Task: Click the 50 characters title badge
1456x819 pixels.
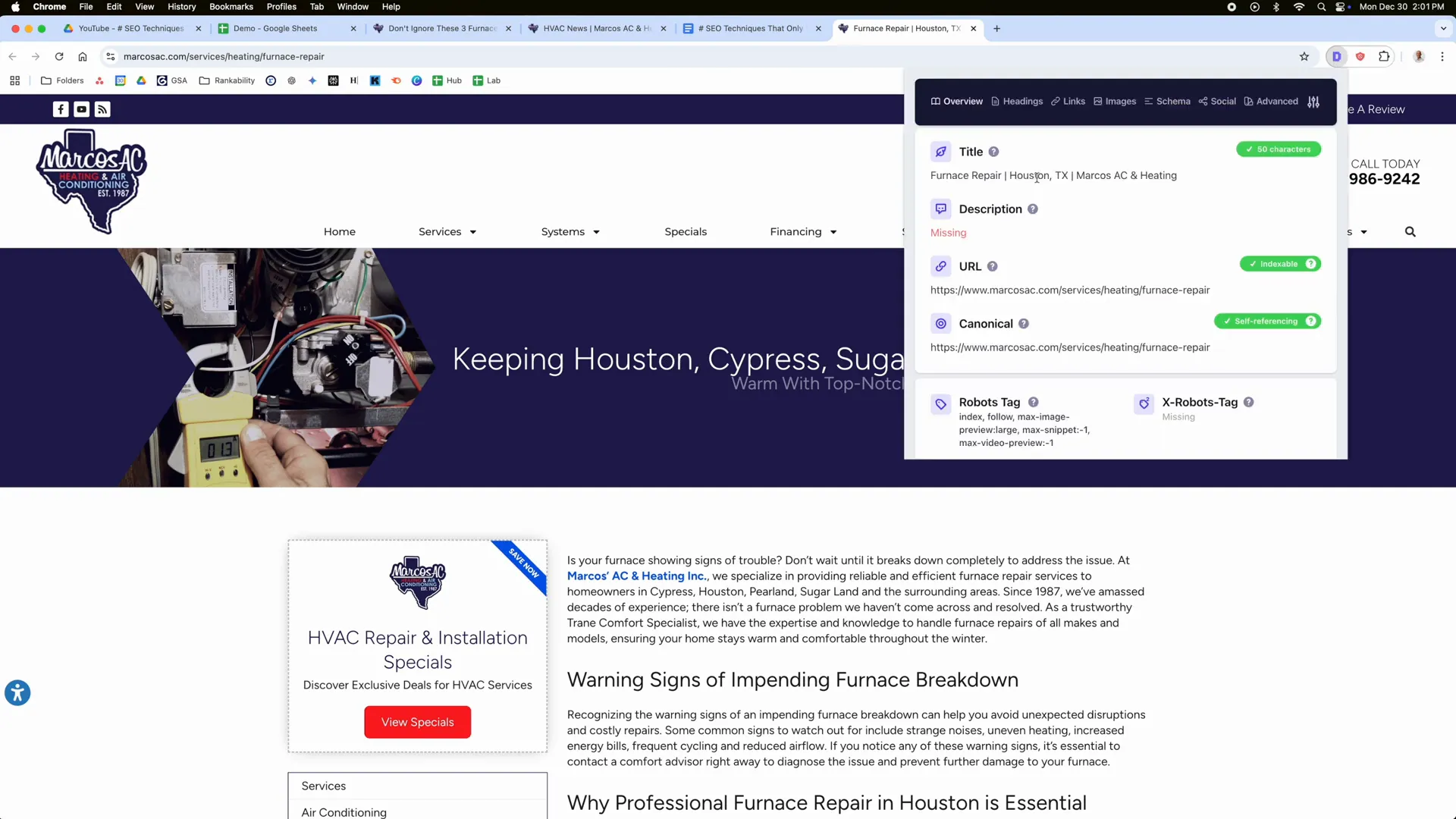Action: 1279,149
